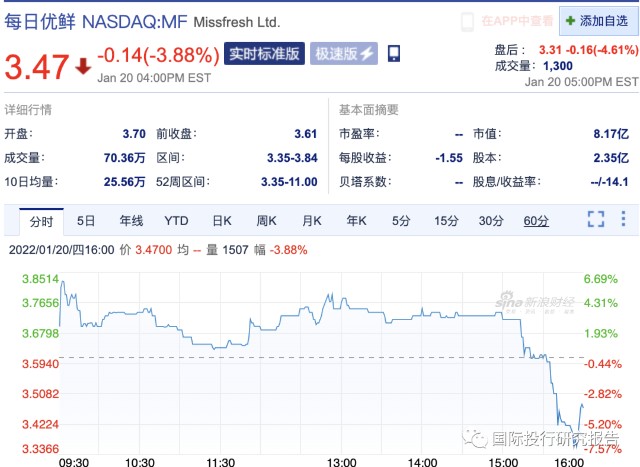This screenshot has height=467, width=640.
Task: Select the 5分 chart tab
Action: click(x=401, y=221)
